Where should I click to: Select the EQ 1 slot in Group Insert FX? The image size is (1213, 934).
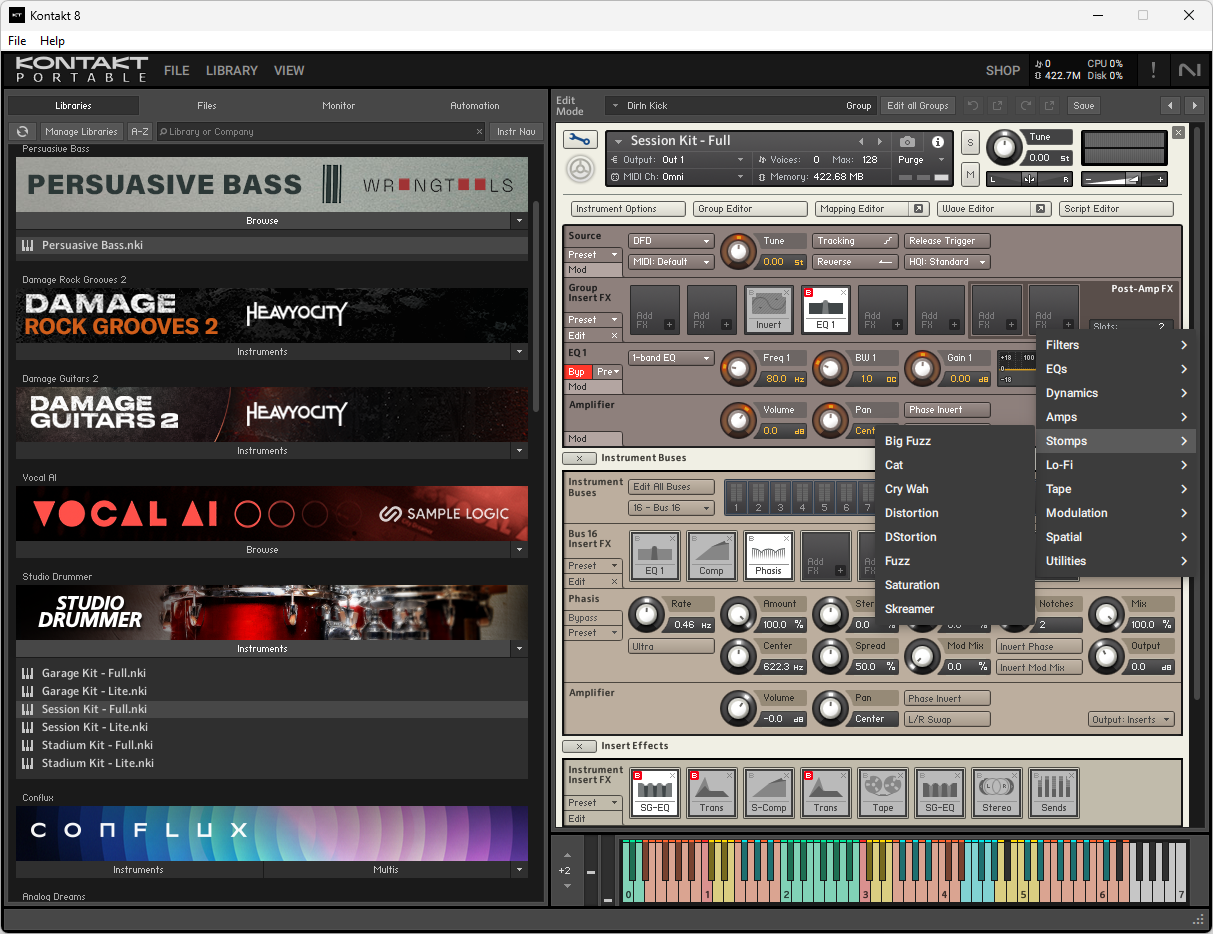826,309
